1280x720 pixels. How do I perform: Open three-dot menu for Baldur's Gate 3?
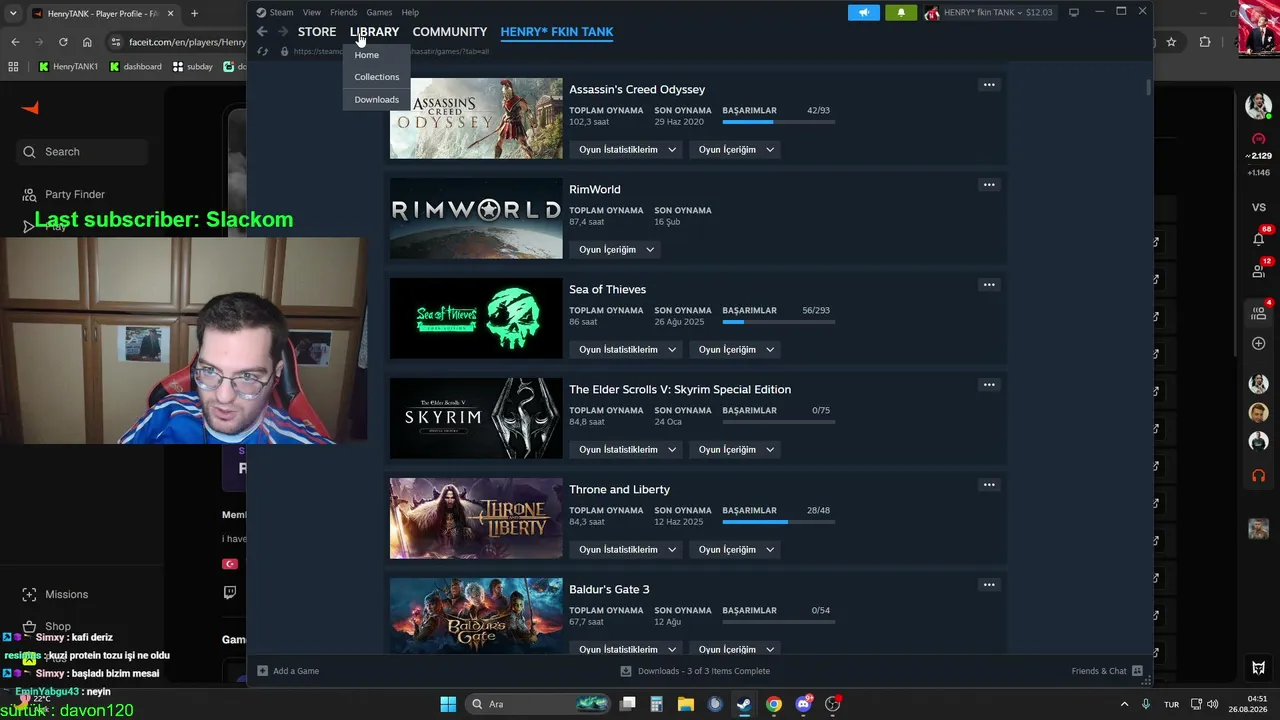tap(989, 585)
